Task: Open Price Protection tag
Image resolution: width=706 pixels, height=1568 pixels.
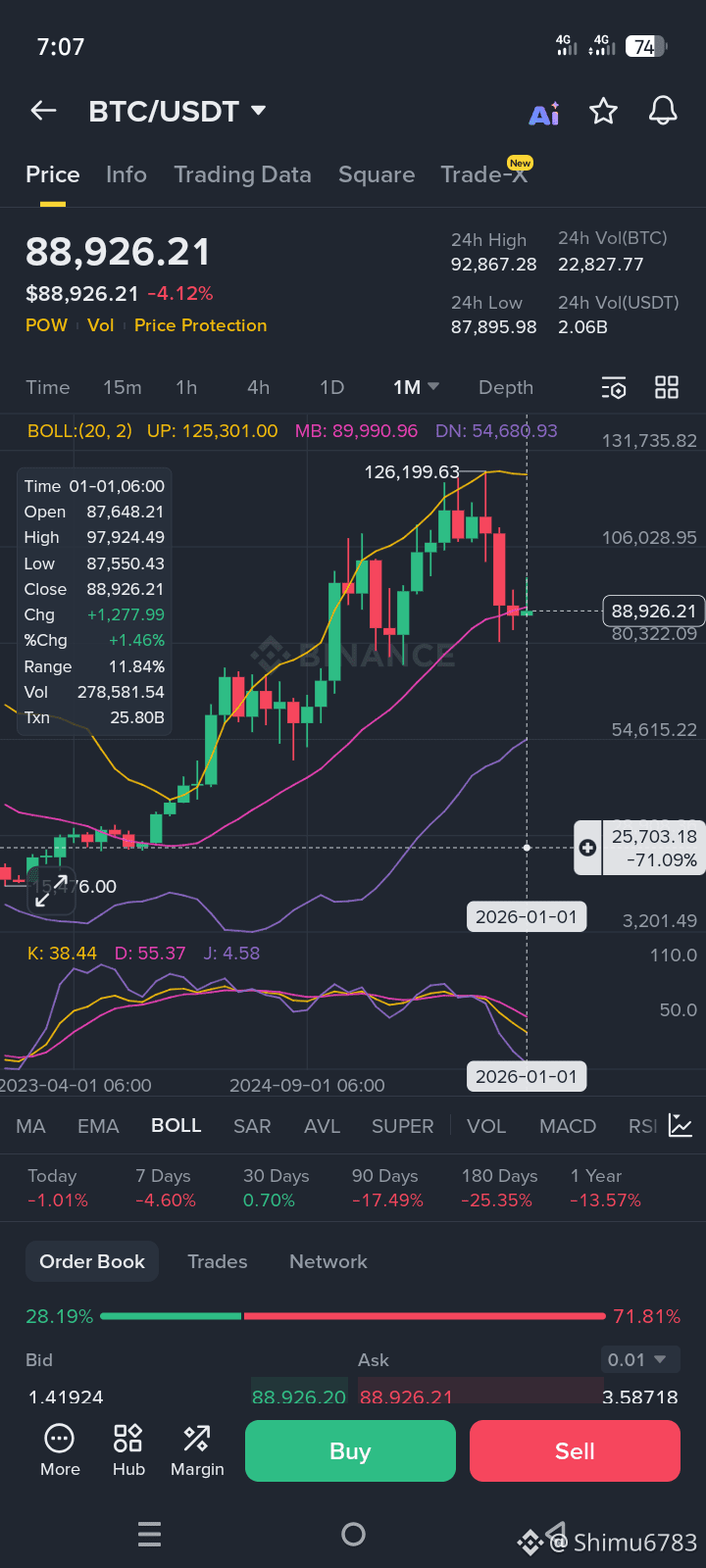Action: (x=200, y=325)
